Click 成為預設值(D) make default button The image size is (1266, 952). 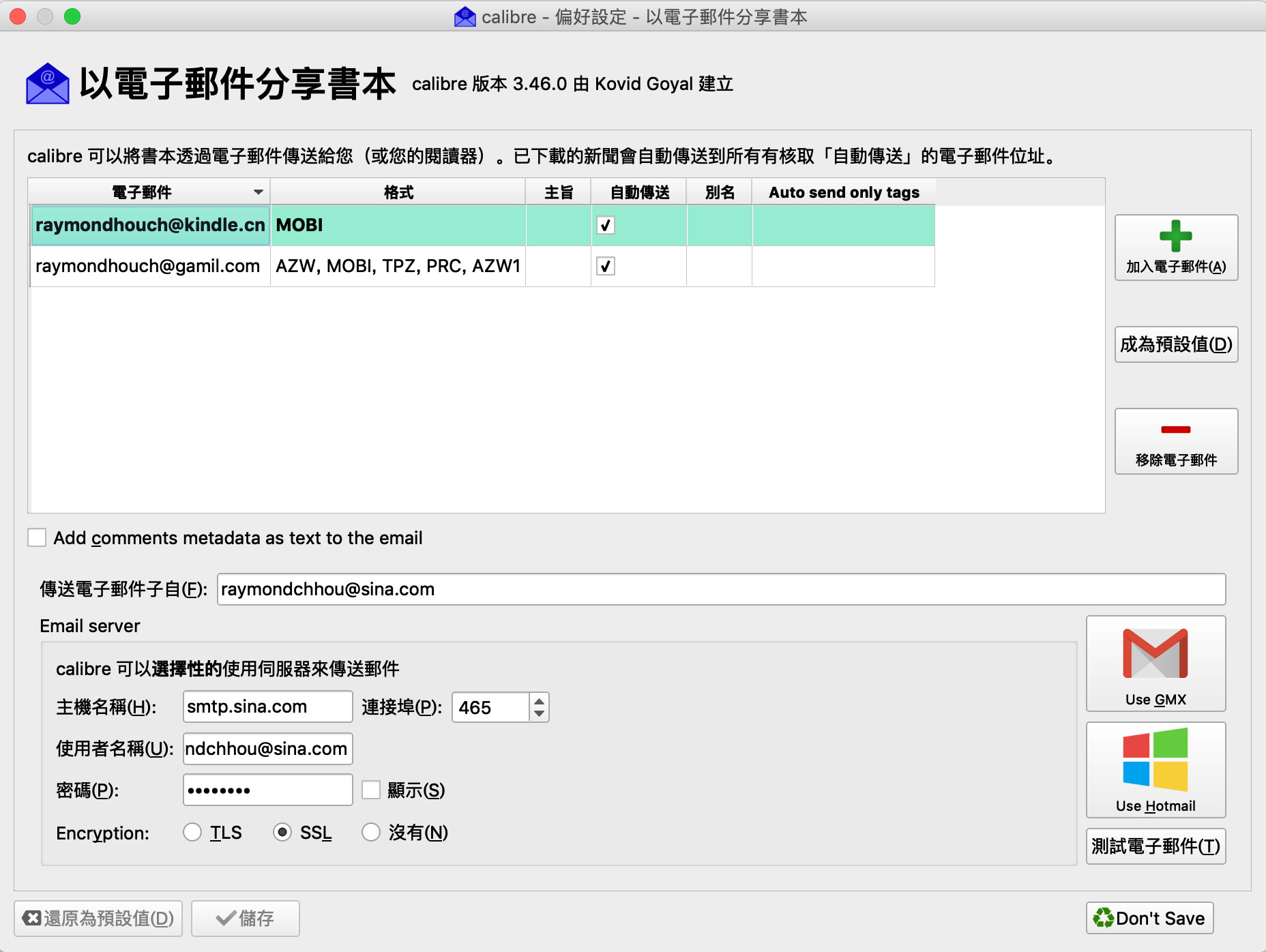coord(1176,344)
